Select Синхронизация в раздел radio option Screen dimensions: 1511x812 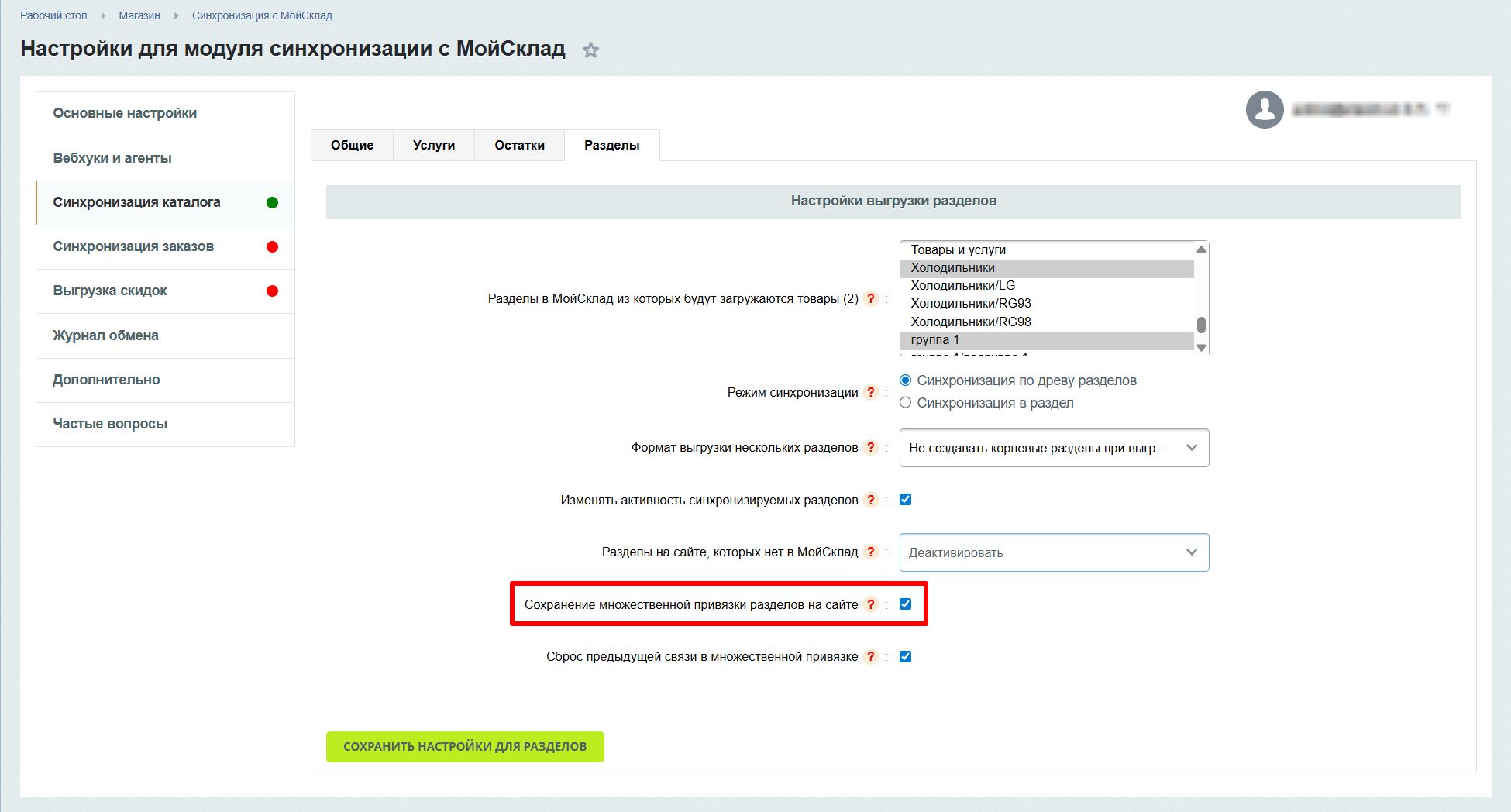click(905, 403)
